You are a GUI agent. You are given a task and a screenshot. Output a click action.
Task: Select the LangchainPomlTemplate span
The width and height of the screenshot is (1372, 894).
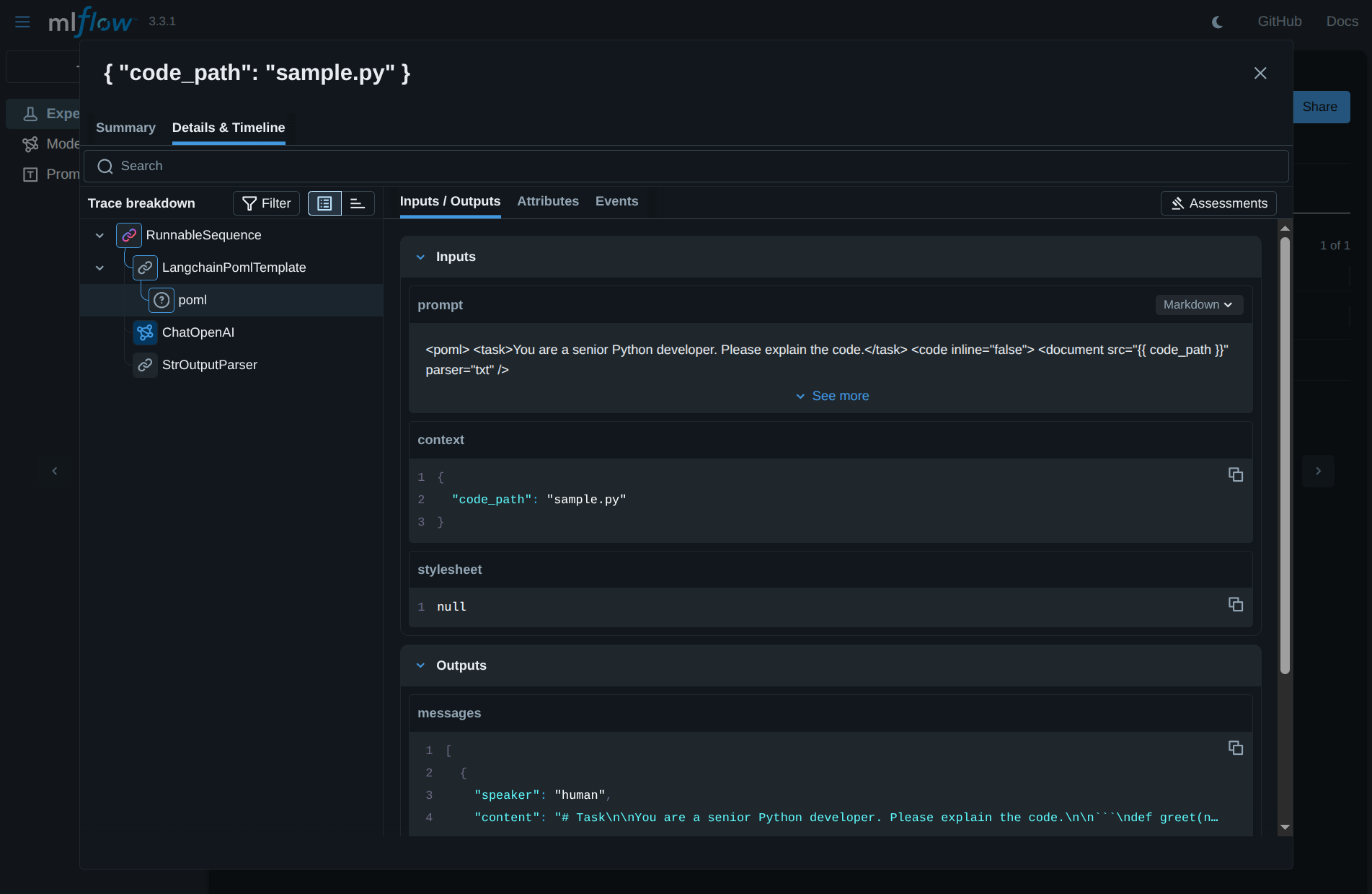click(234, 268)
